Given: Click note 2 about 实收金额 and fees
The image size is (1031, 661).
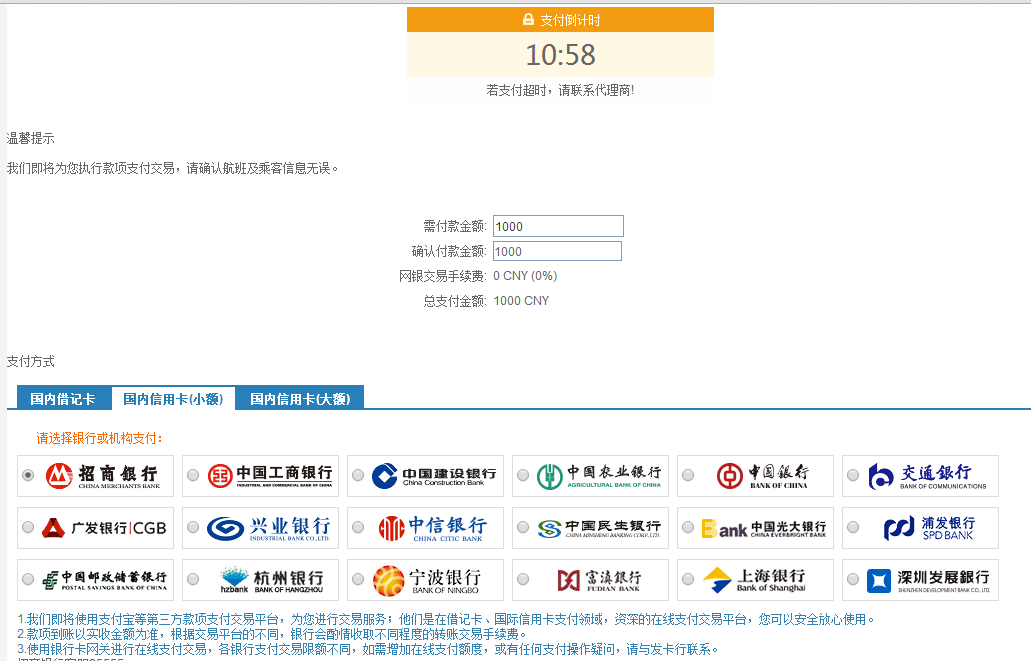Looking at the screenshot, I should 272,634.
